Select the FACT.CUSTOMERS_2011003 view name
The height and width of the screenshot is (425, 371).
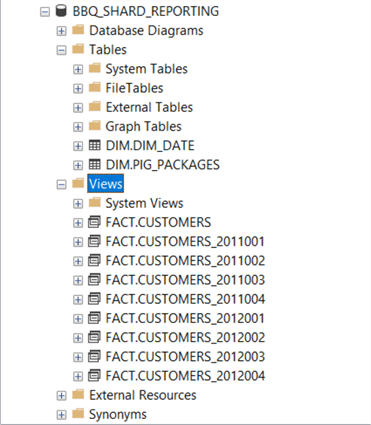point(185,280)
